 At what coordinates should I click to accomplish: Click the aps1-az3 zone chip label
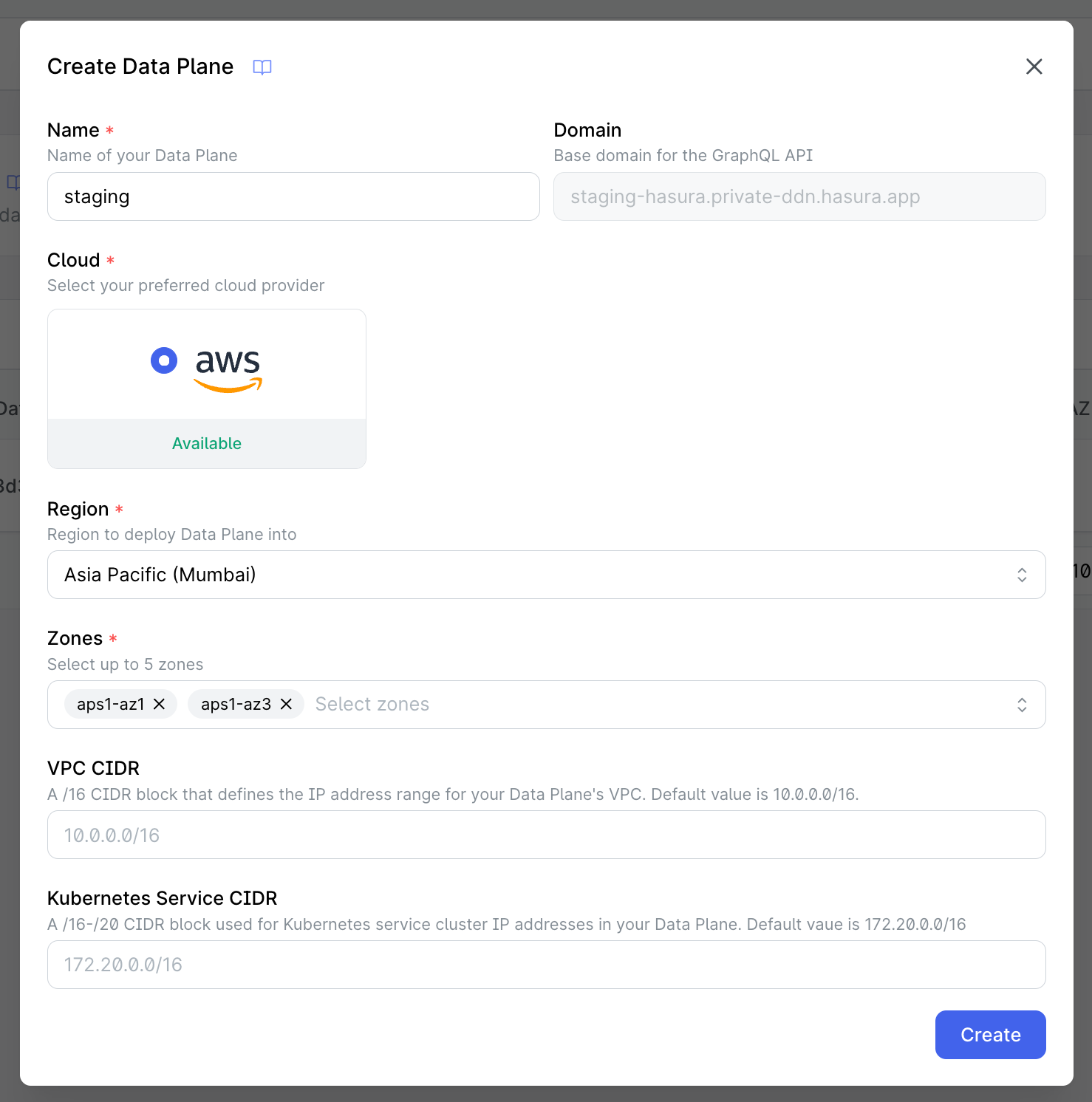click(x=236, y=705)
